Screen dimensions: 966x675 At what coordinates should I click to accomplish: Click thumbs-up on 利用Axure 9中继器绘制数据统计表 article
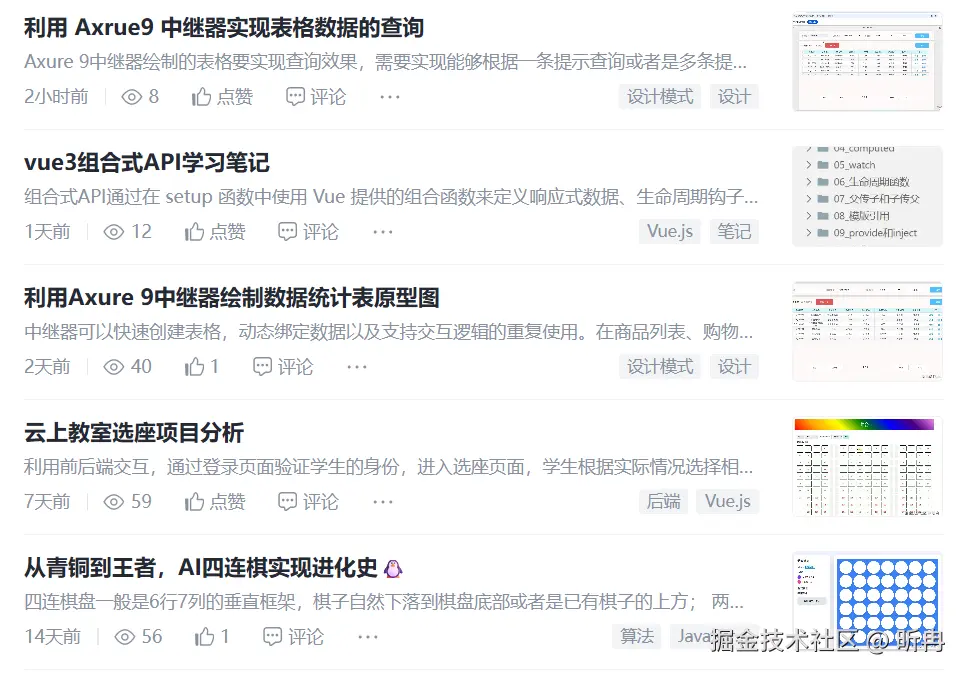click(x=201, y=366)
